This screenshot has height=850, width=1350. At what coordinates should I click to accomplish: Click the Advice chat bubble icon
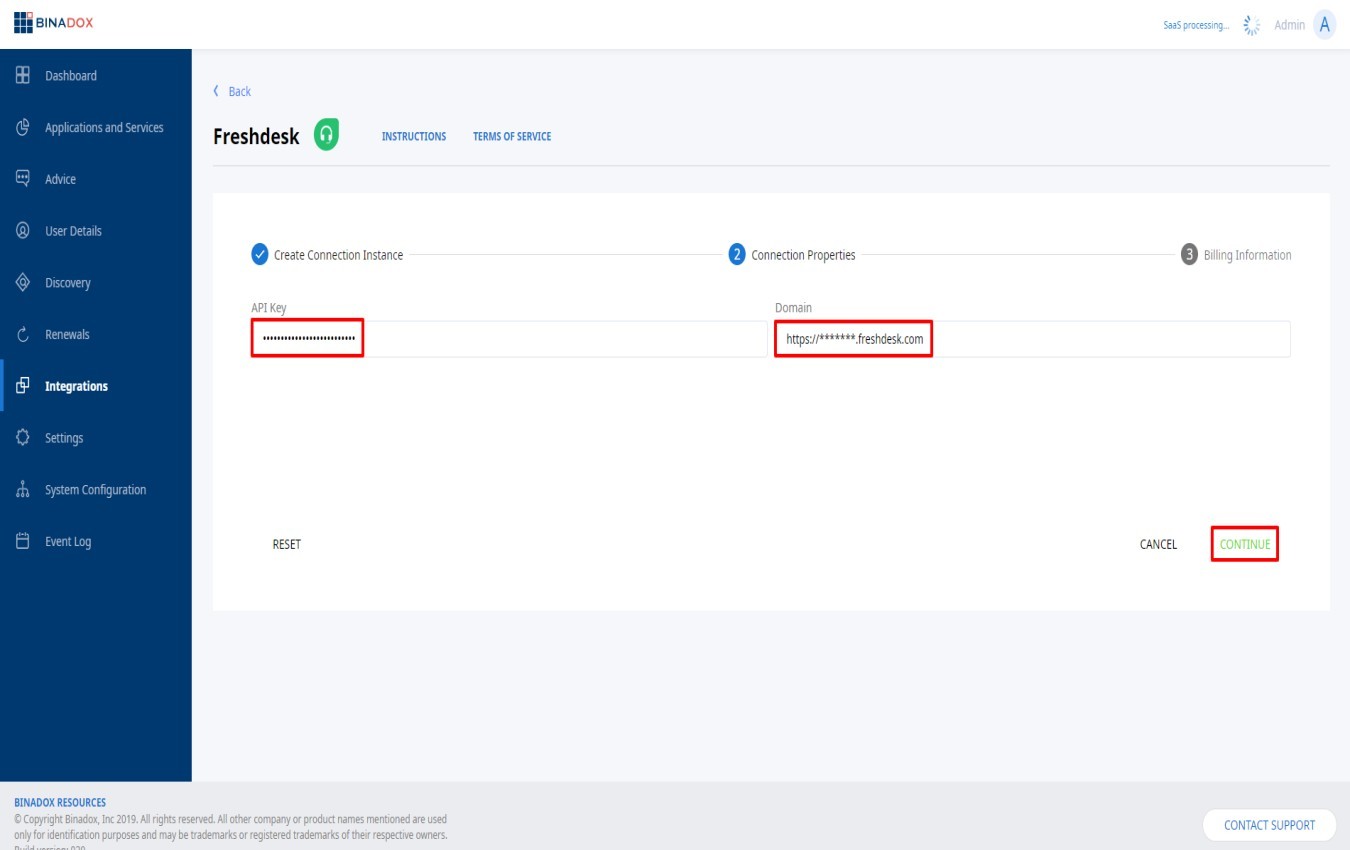[x=22, y=179]
